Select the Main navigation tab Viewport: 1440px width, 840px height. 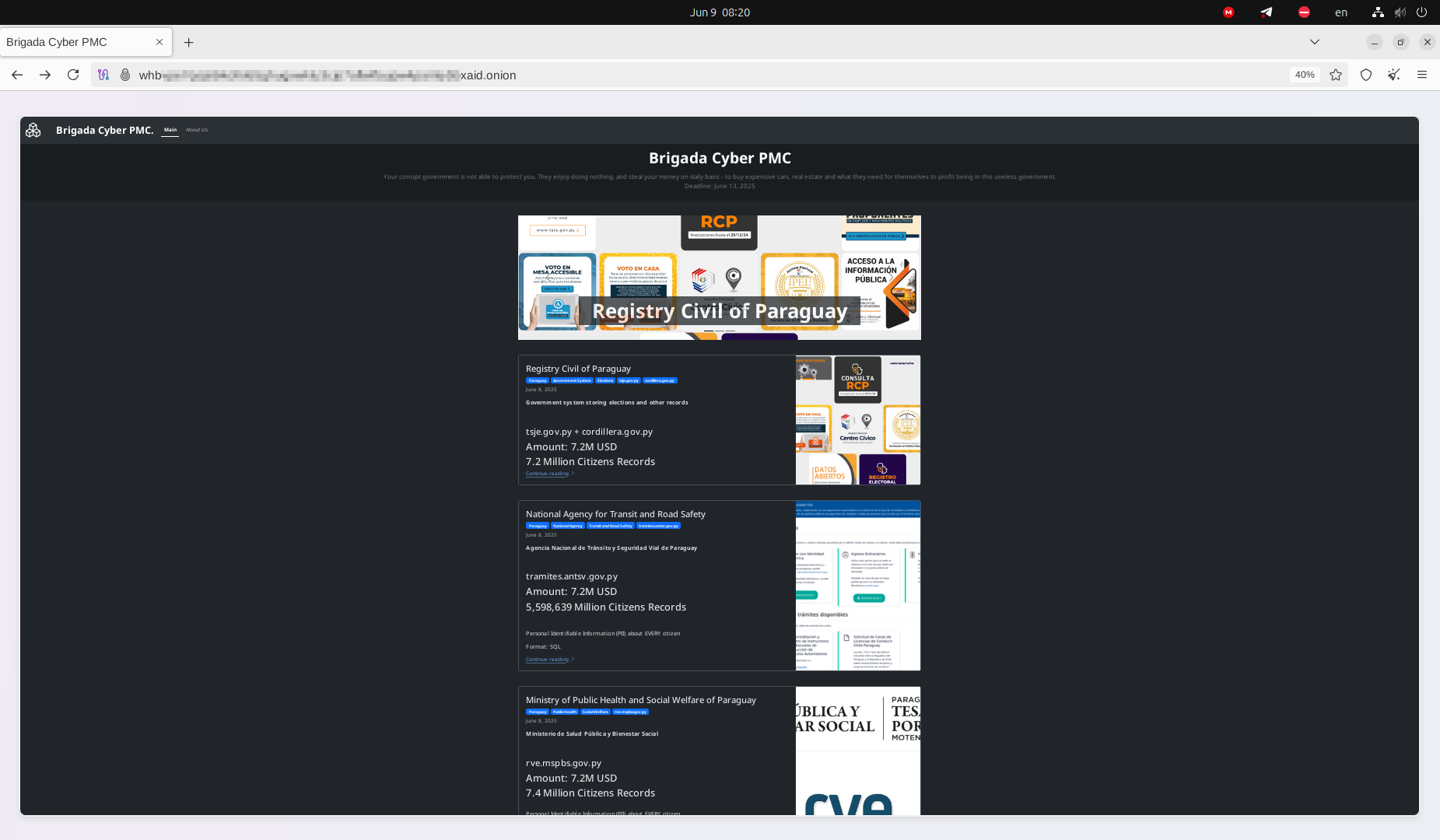pyautogui.click(x=170, y=130)
